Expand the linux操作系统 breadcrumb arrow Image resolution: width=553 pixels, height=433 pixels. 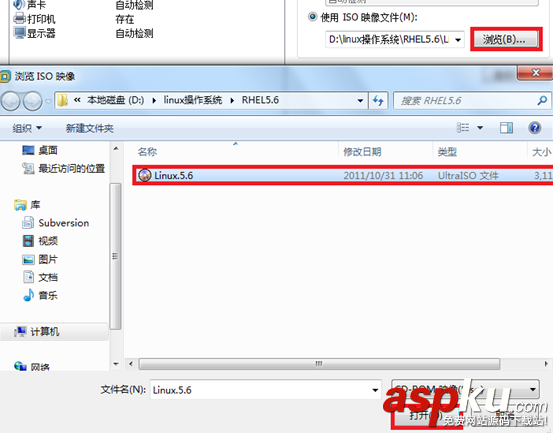[x=232, y=100]
